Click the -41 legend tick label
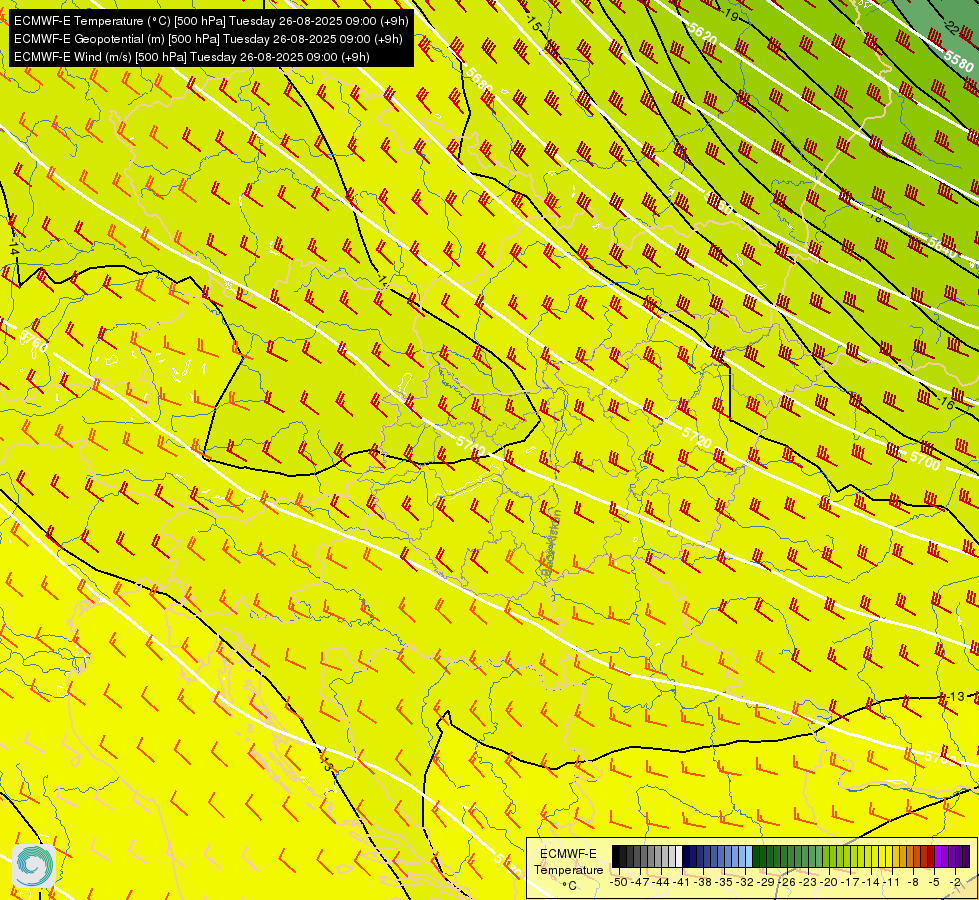This screenshot has width=979, height=900. click(x=683, y=882)
